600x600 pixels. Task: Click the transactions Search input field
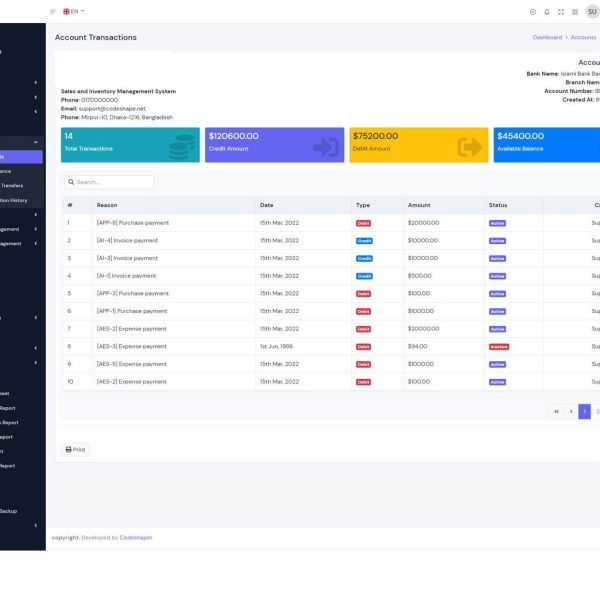[112, 182]
